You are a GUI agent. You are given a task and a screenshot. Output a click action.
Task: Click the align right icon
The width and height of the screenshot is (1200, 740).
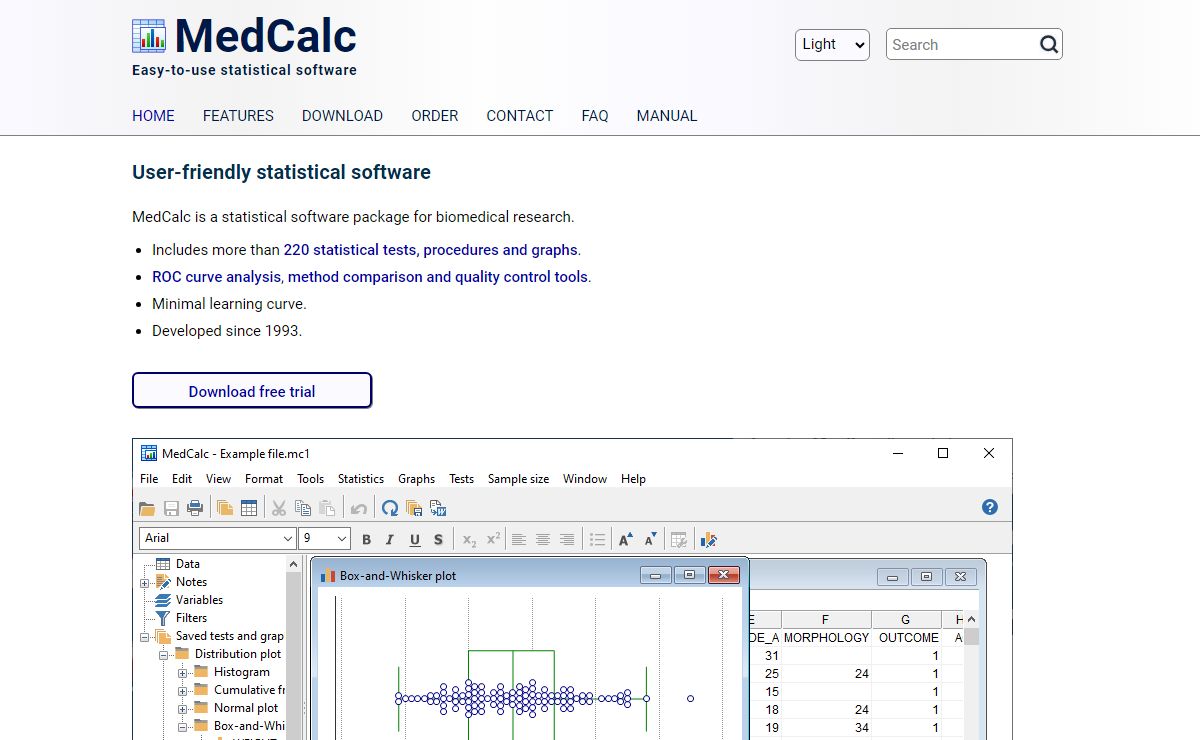pyautogui.click(x=567, y=540)
